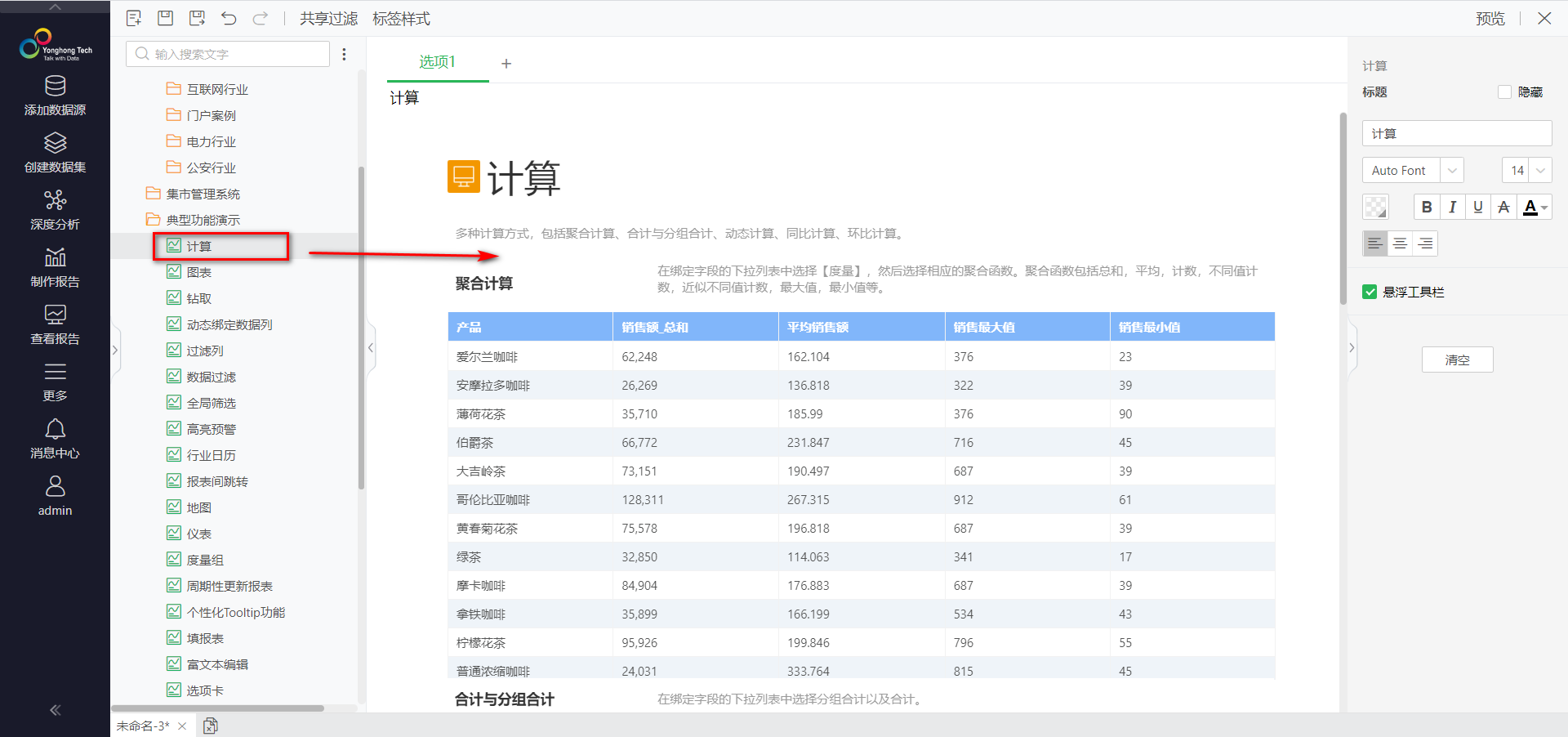The height and width of the screenshot is (737, 1568).
Task: Check the 隐藏 title checkbox
Action: click(x=1504, y=92)
